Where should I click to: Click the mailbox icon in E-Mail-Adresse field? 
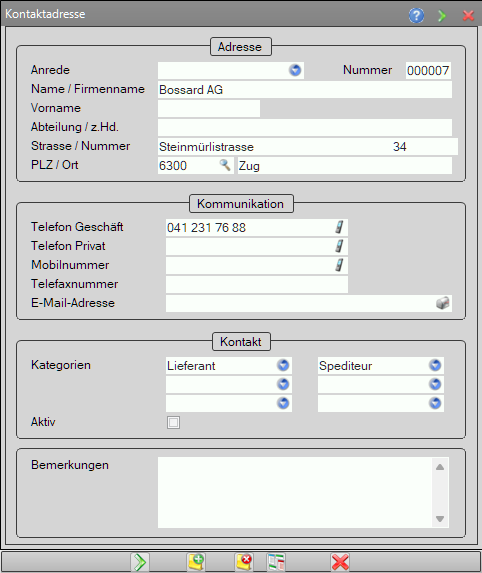tap(443, 303)
